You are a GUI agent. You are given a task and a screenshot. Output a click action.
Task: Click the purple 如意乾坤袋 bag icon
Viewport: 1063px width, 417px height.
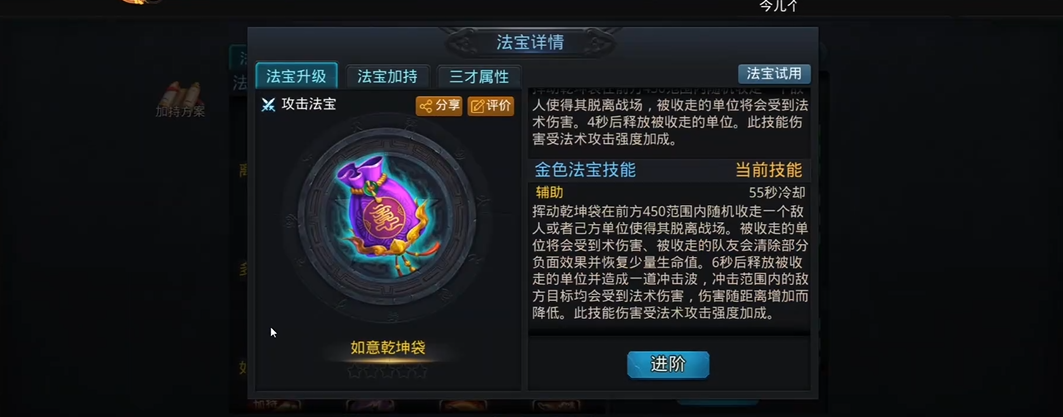(387, 214)
